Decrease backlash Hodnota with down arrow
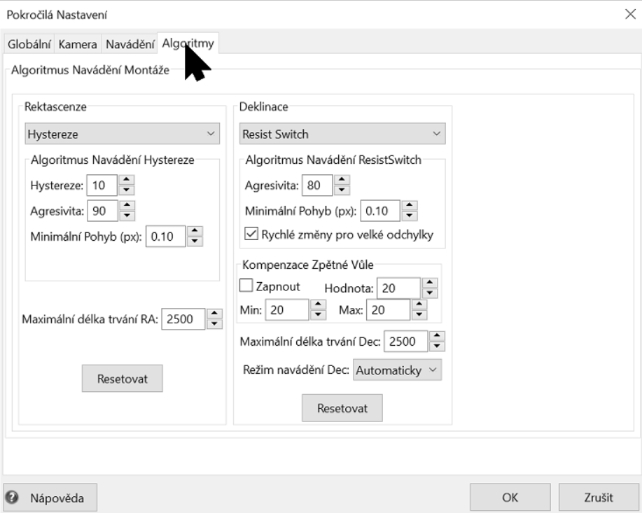642x513 pixels. click(430, 293)
